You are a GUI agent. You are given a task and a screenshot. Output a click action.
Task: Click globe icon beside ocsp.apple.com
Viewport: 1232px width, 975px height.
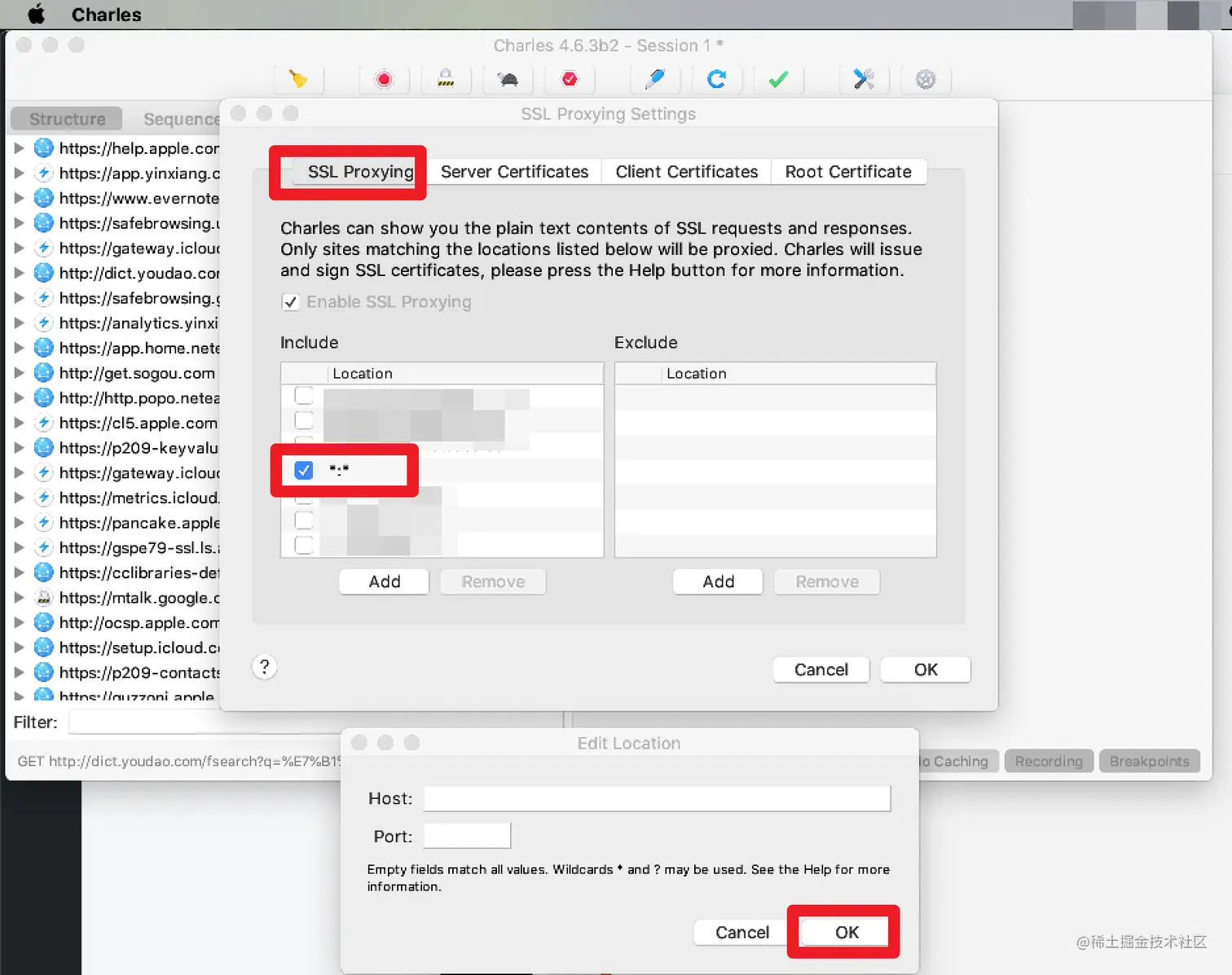[44, 622]
